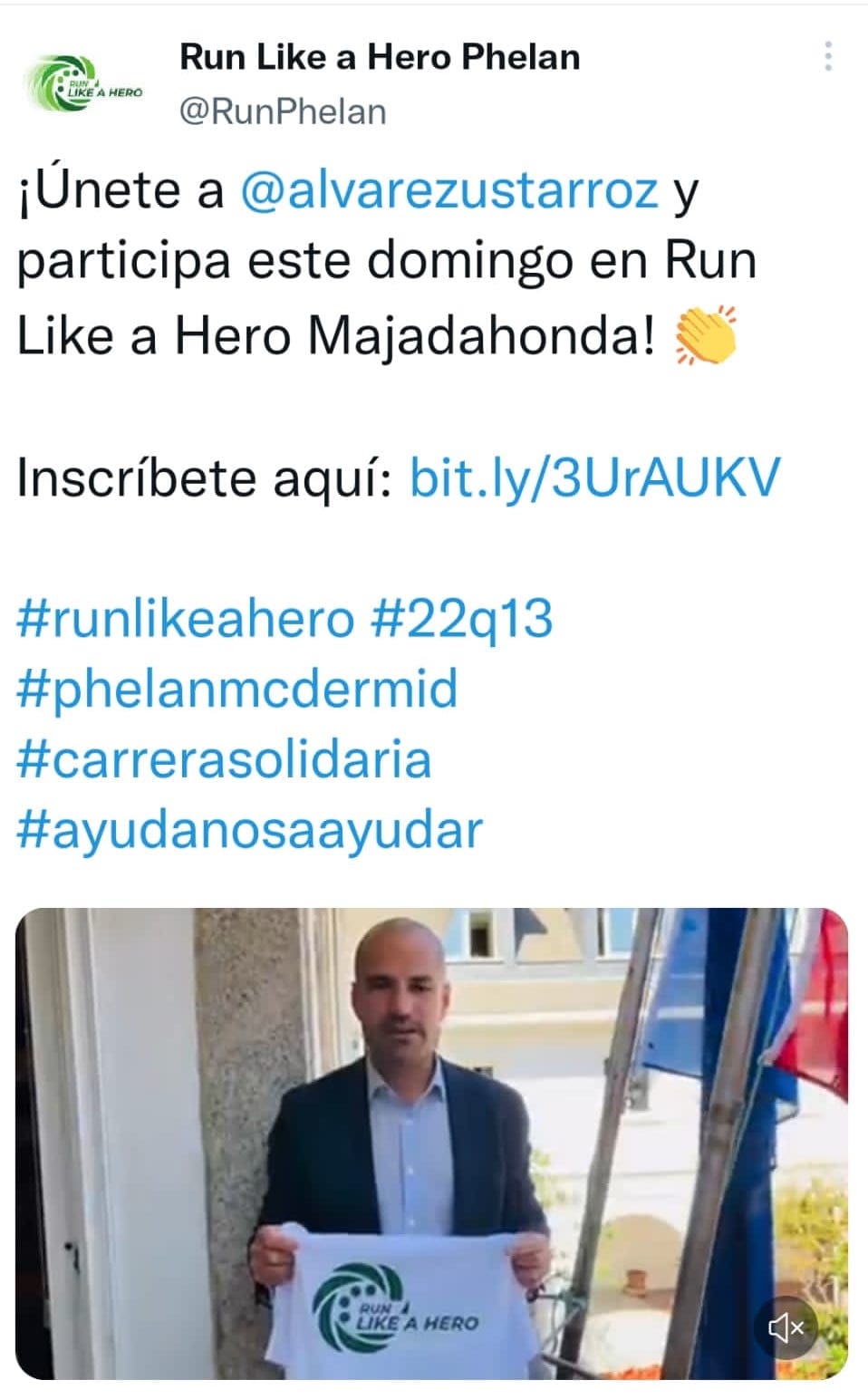Click the clapping hands emoji
Viewport: 868px width, 1399px height.
point(707,335)
